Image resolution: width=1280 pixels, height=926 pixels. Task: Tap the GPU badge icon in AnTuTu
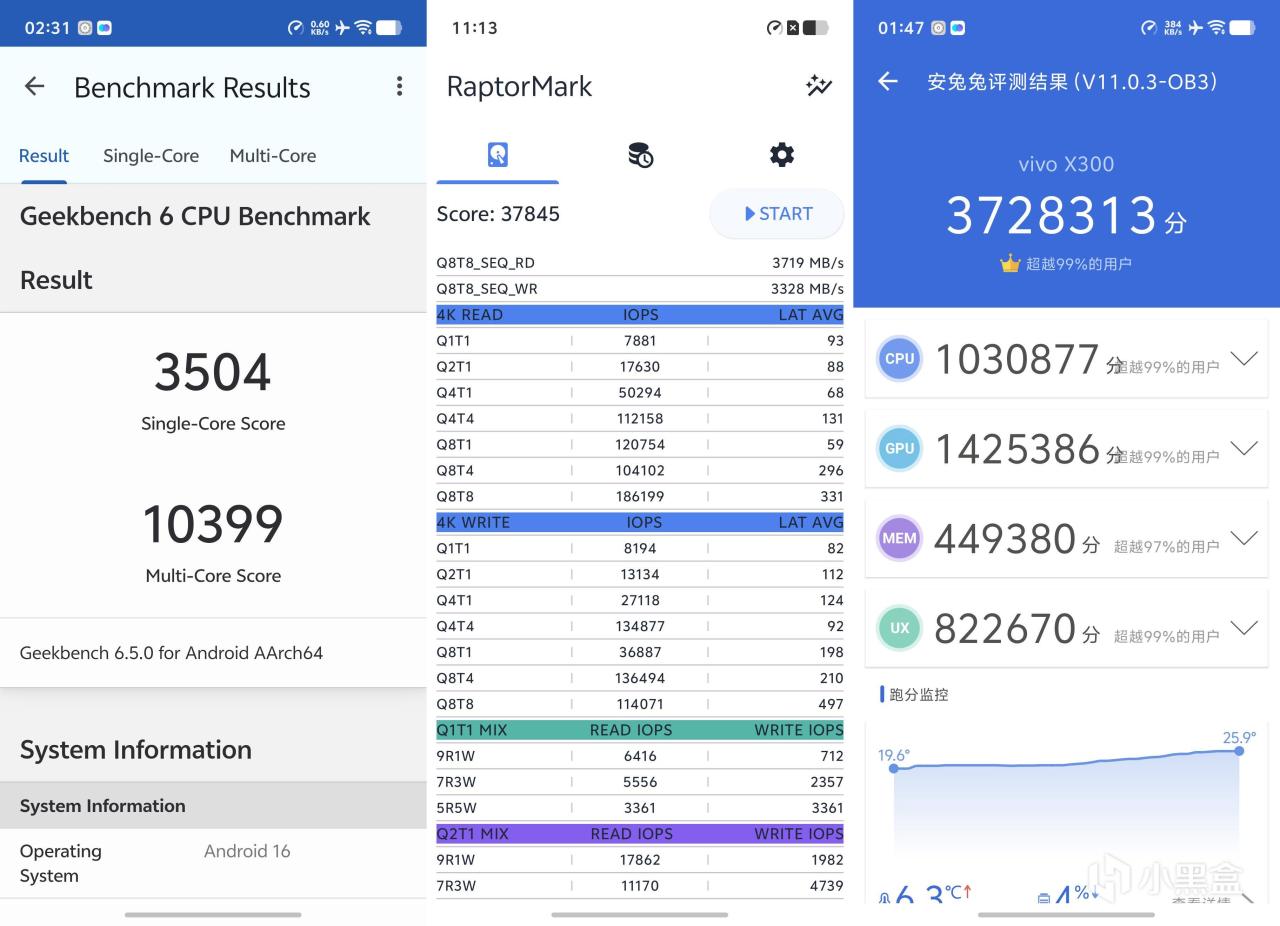899,449
